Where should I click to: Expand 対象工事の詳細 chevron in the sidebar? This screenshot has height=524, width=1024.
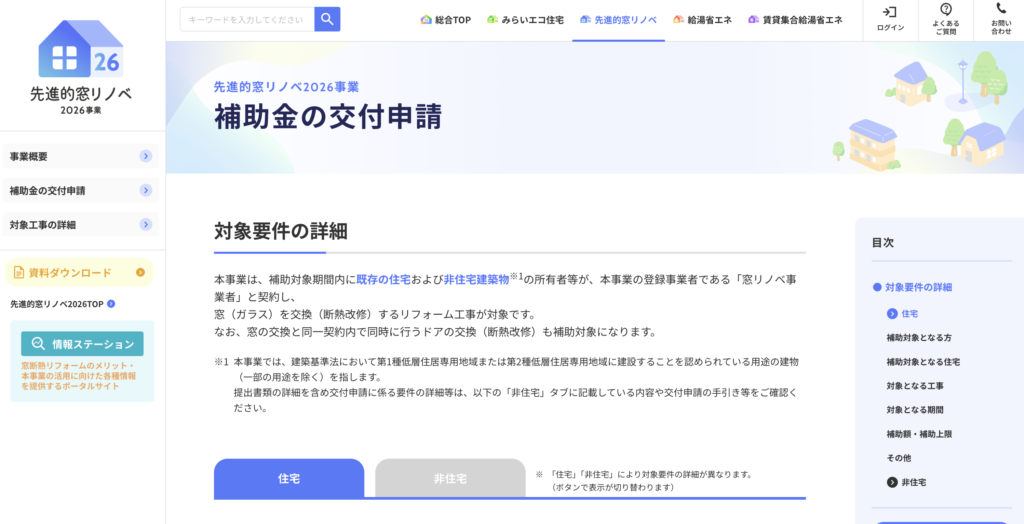(146, 224)
